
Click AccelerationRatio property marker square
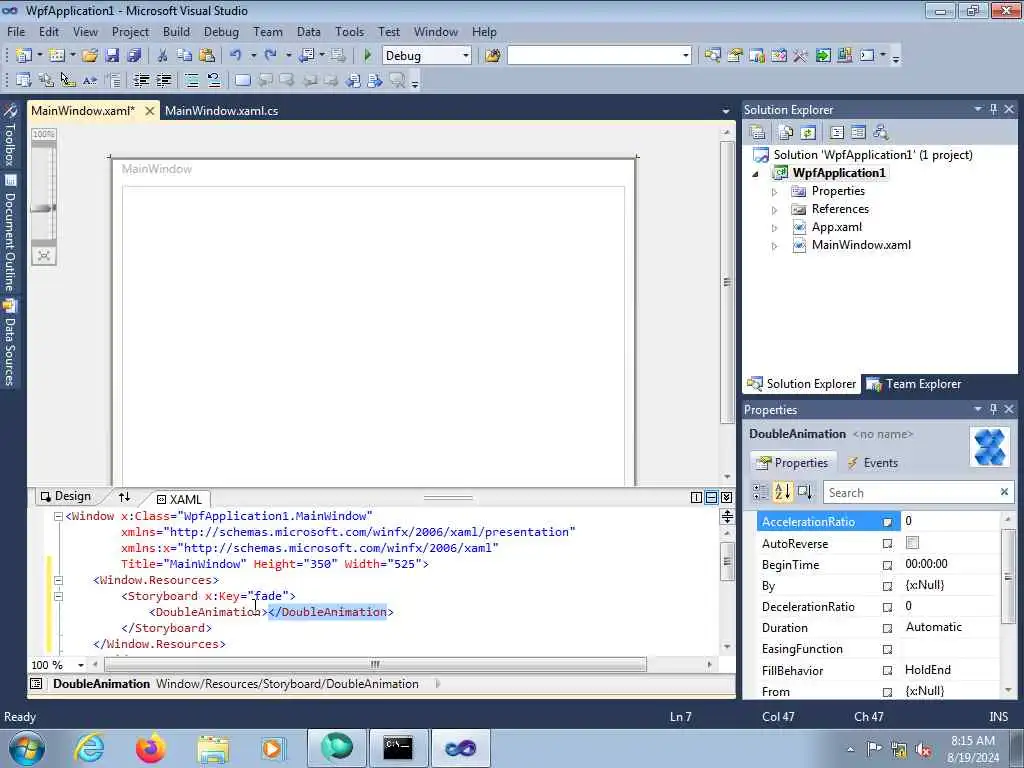[888, 522]
